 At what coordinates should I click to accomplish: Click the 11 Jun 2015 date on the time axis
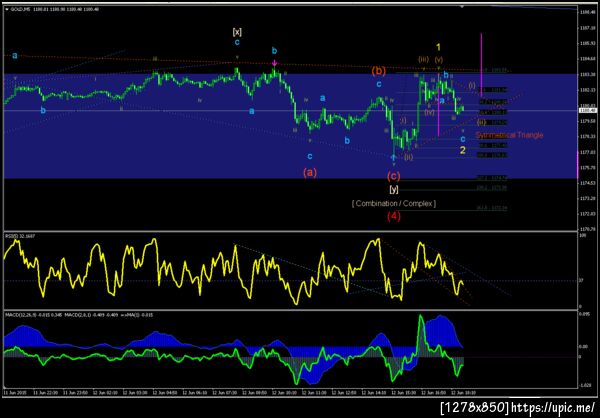(x=13, y=393)
